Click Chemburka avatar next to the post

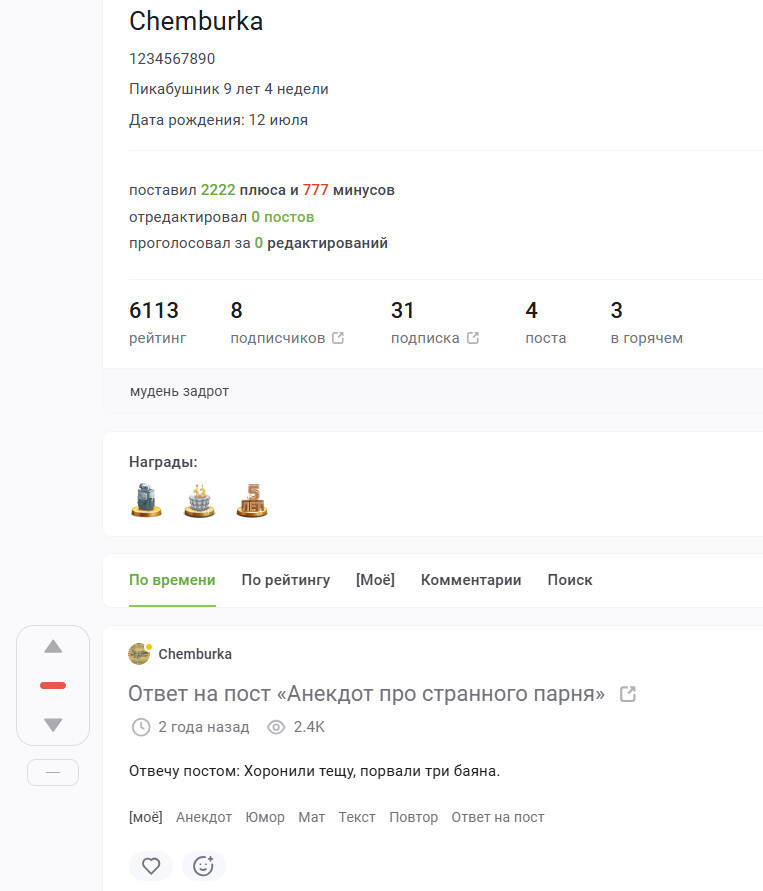coord(139,654)
